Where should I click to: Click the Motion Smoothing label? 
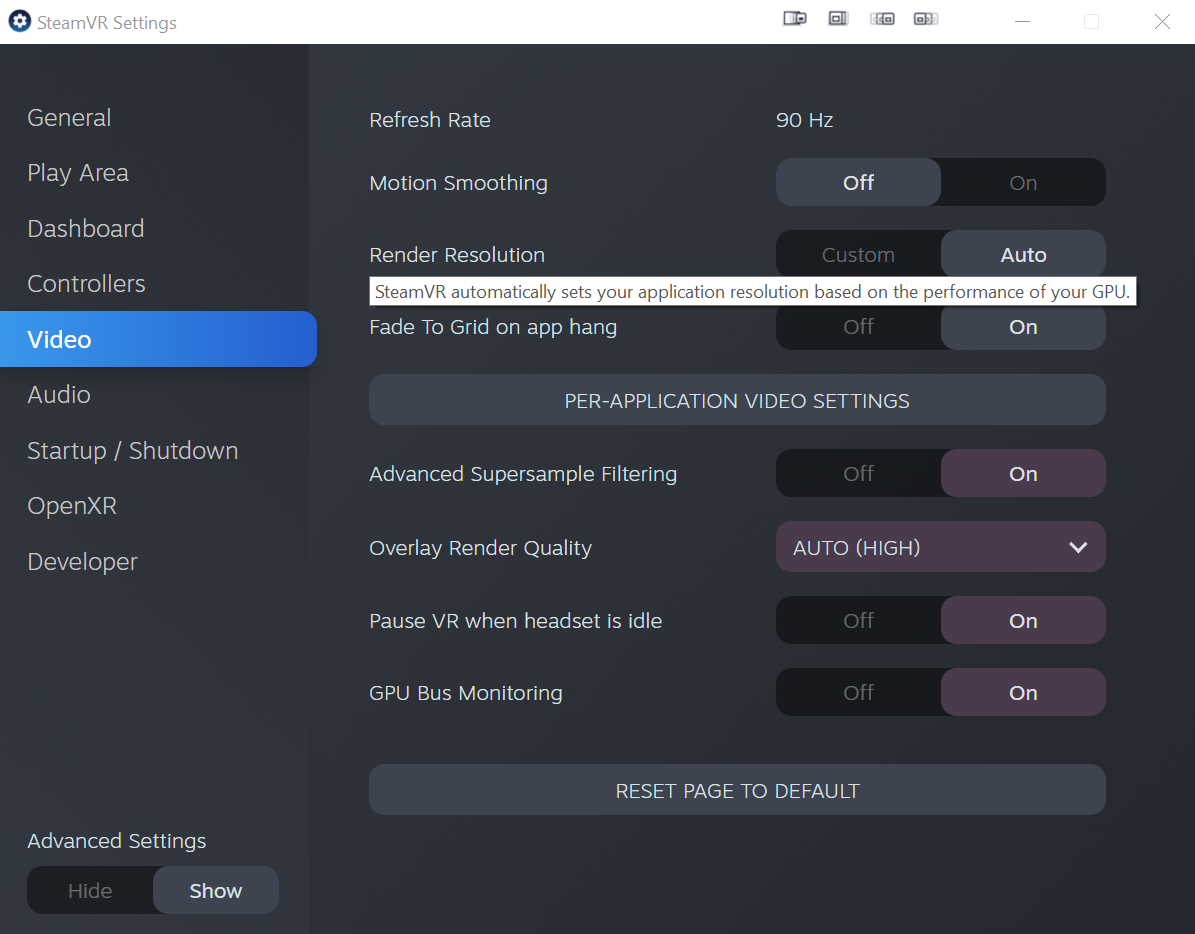click(458, 183)
